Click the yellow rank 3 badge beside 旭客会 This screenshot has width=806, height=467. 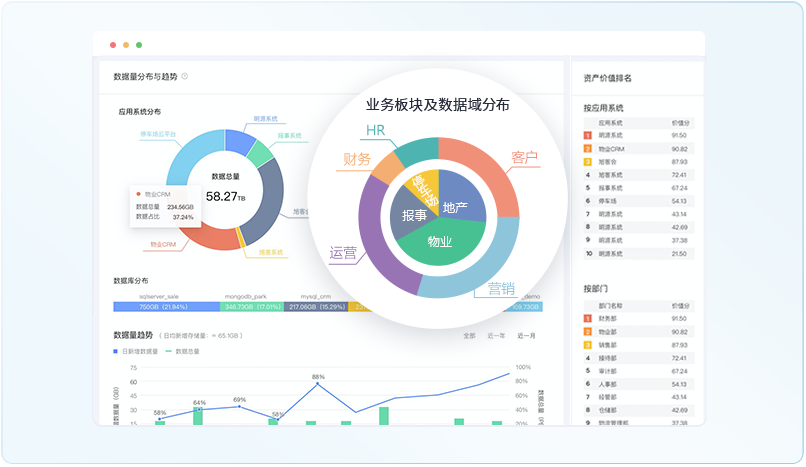coord(588,162)
